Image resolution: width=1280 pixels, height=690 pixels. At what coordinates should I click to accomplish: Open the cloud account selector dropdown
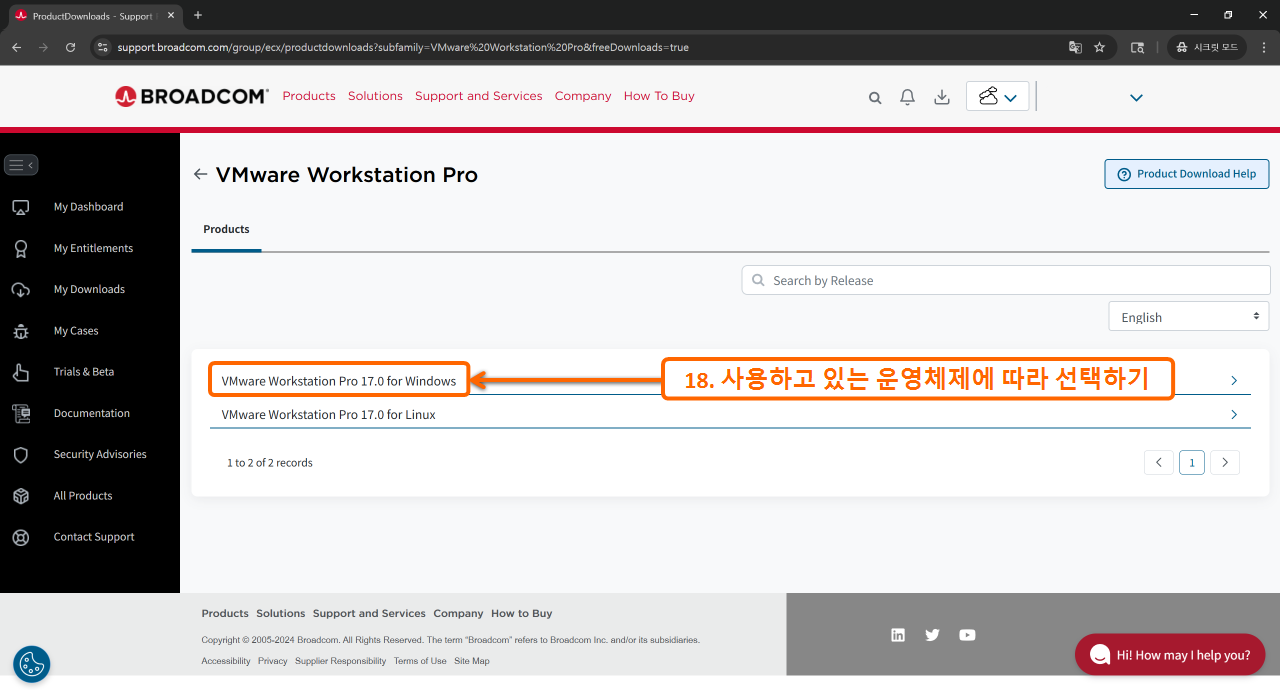[997, 96]
